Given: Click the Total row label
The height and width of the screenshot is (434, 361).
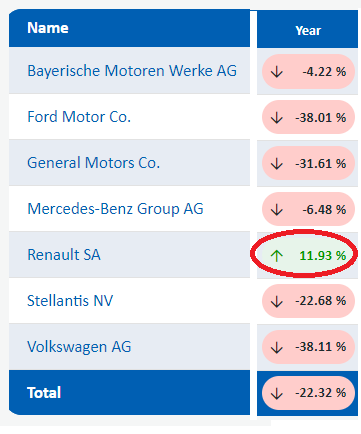Looking at the screenshot, I should [44, 393].
